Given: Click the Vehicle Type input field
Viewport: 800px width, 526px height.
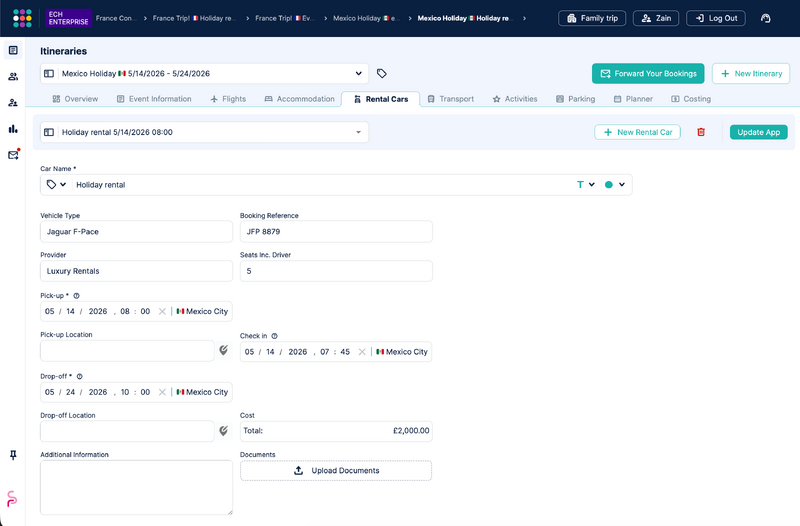Looking at the screenshot, I should (x=136, y=232).
